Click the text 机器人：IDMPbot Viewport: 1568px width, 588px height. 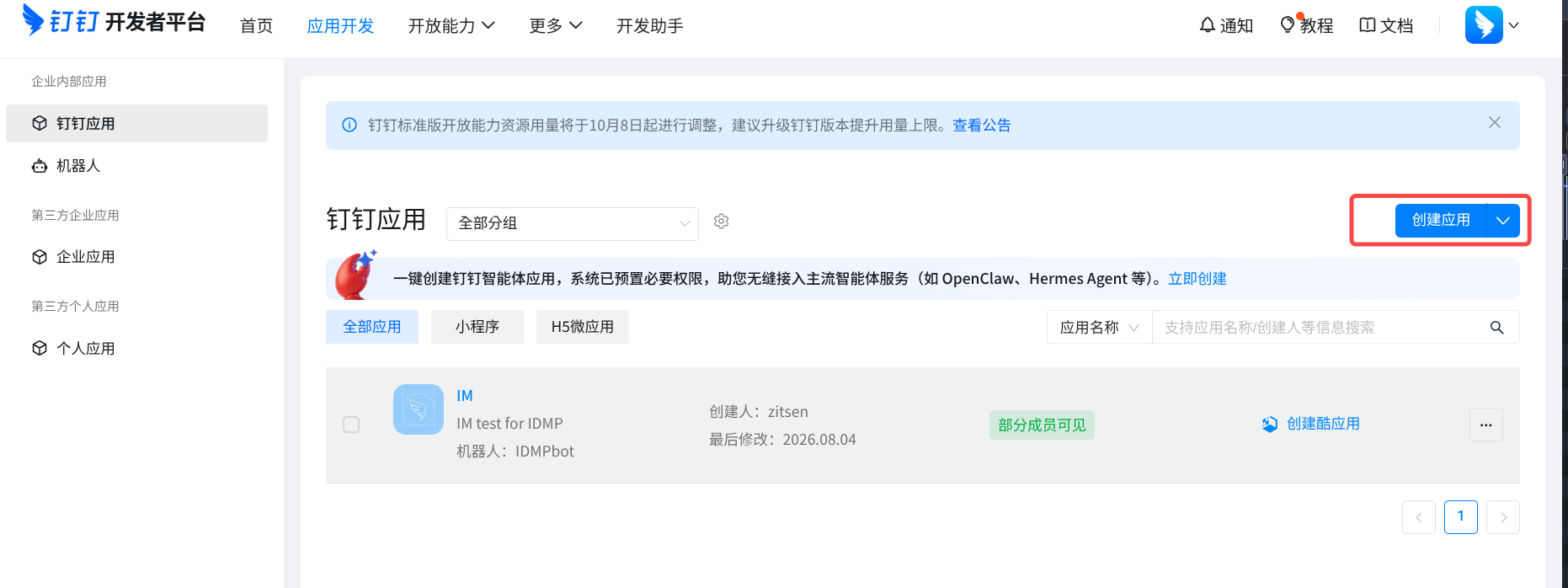pyautogui.click(x=515, y=452)
